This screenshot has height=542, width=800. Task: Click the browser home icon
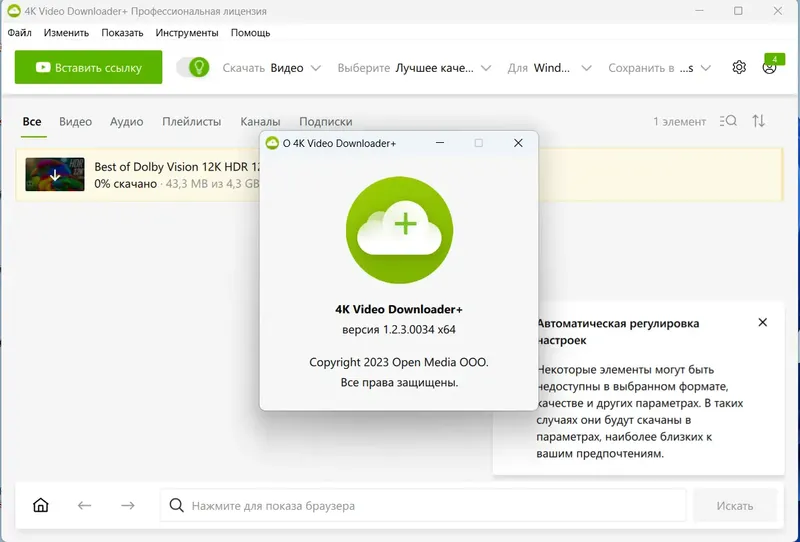pos(41,505)
